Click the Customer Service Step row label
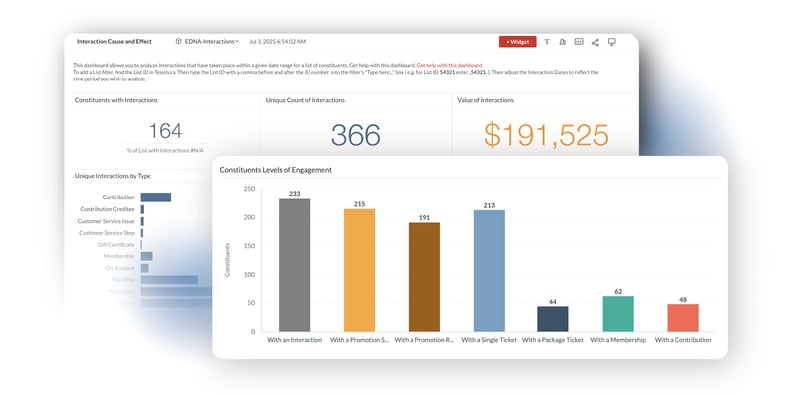800x395 pixels. click(107, 233)
